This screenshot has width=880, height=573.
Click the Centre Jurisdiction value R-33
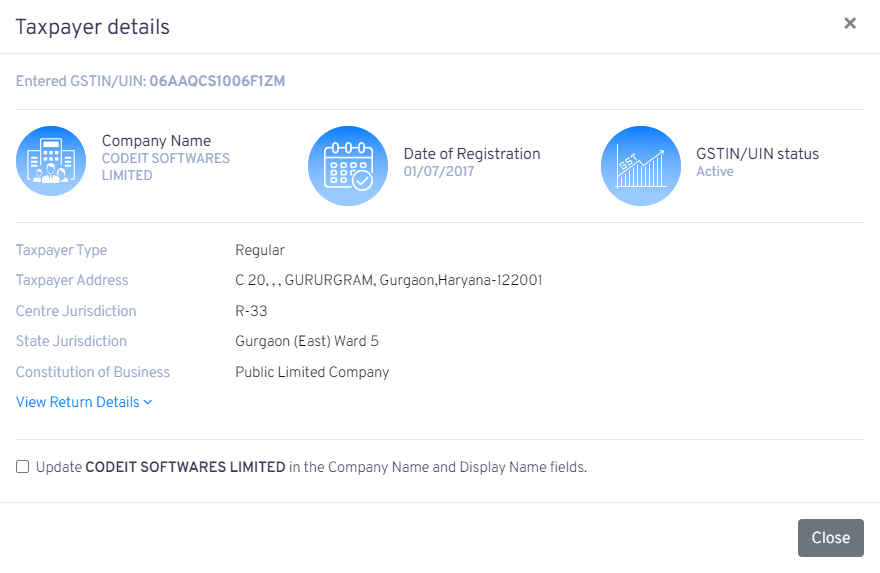[251, 311]
